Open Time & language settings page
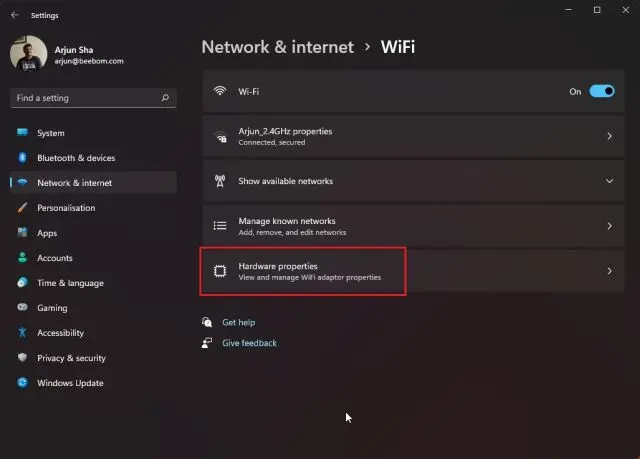The height and width of the screenshot is (459, 640). [70, 283]
